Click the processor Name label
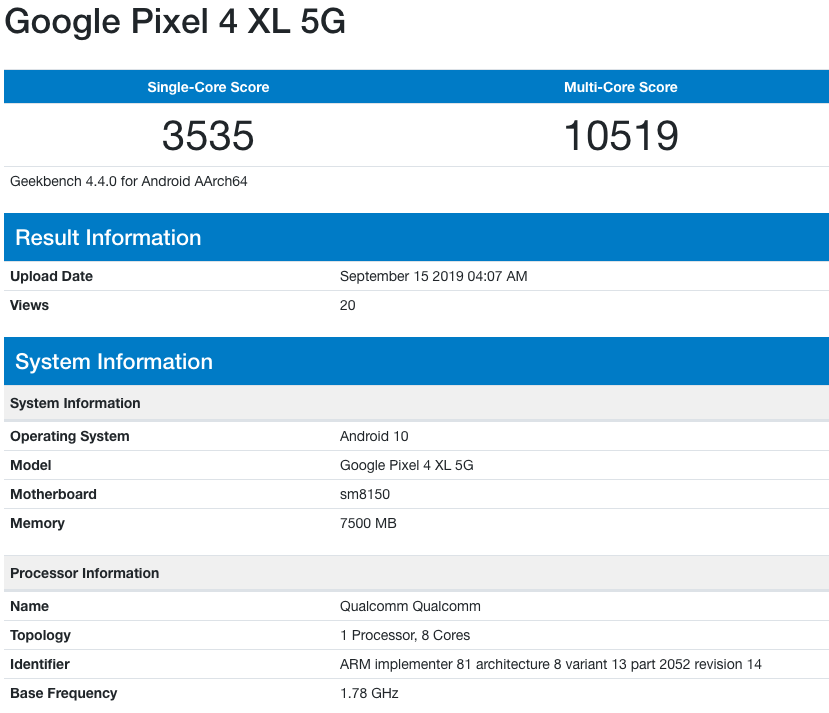The image size is (829, 713). point(29,607)
